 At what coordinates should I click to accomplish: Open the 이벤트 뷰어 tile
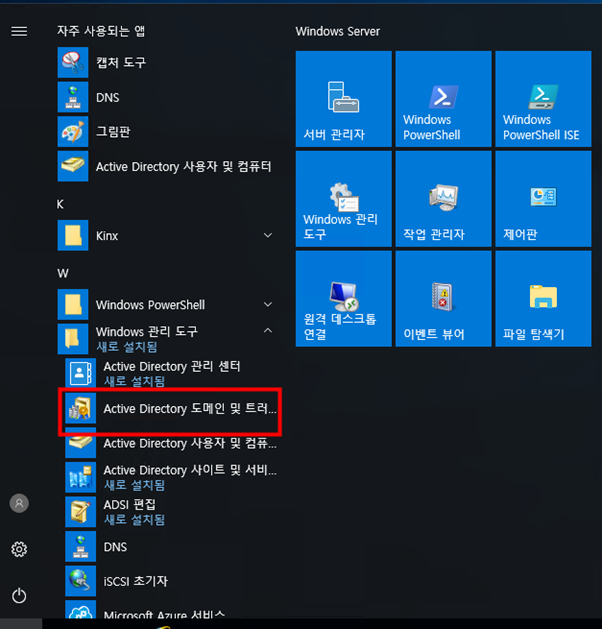pos(443,298)
